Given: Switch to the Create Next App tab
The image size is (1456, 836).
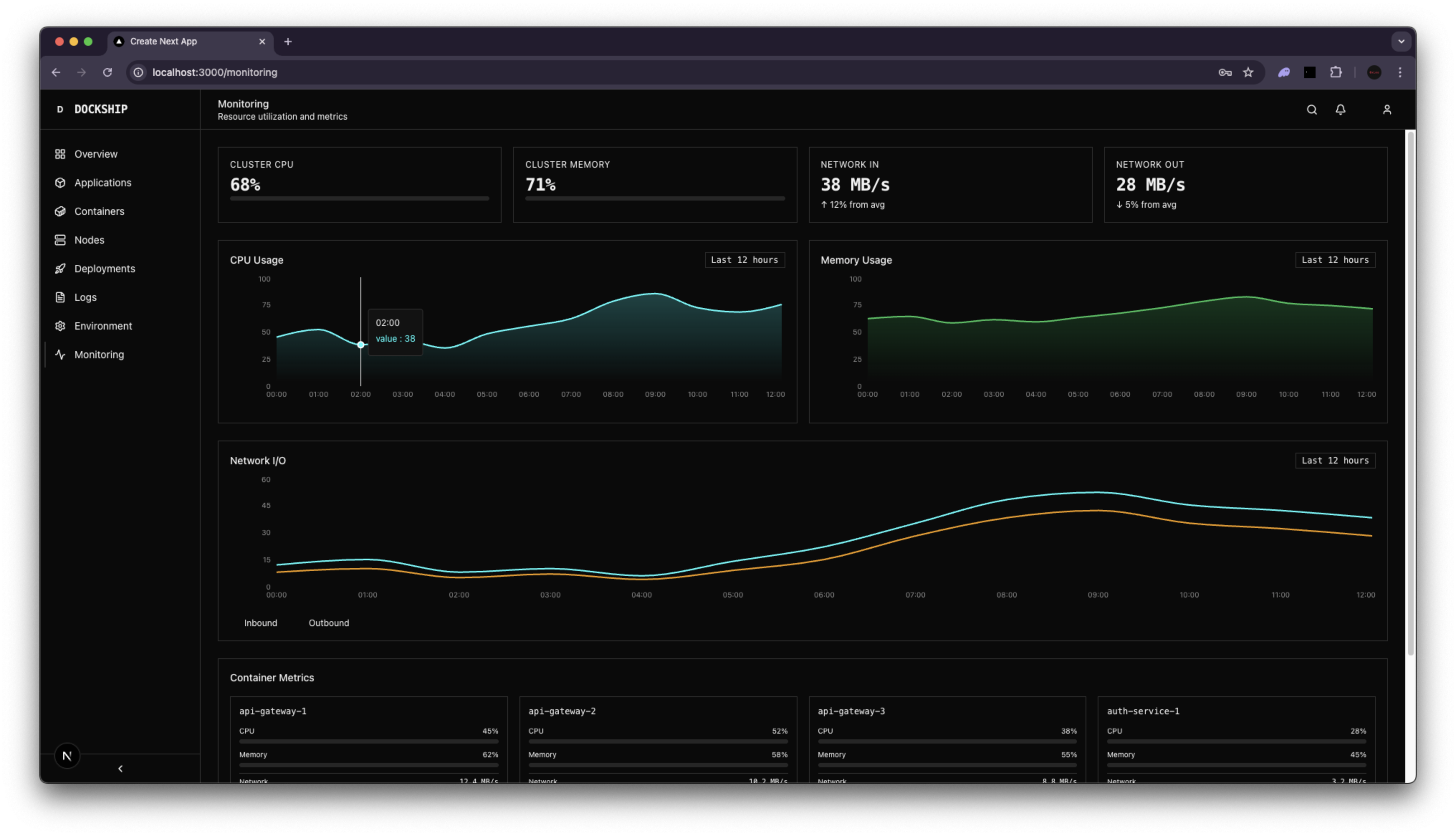Looking at the screenshot, I should 190,42.
